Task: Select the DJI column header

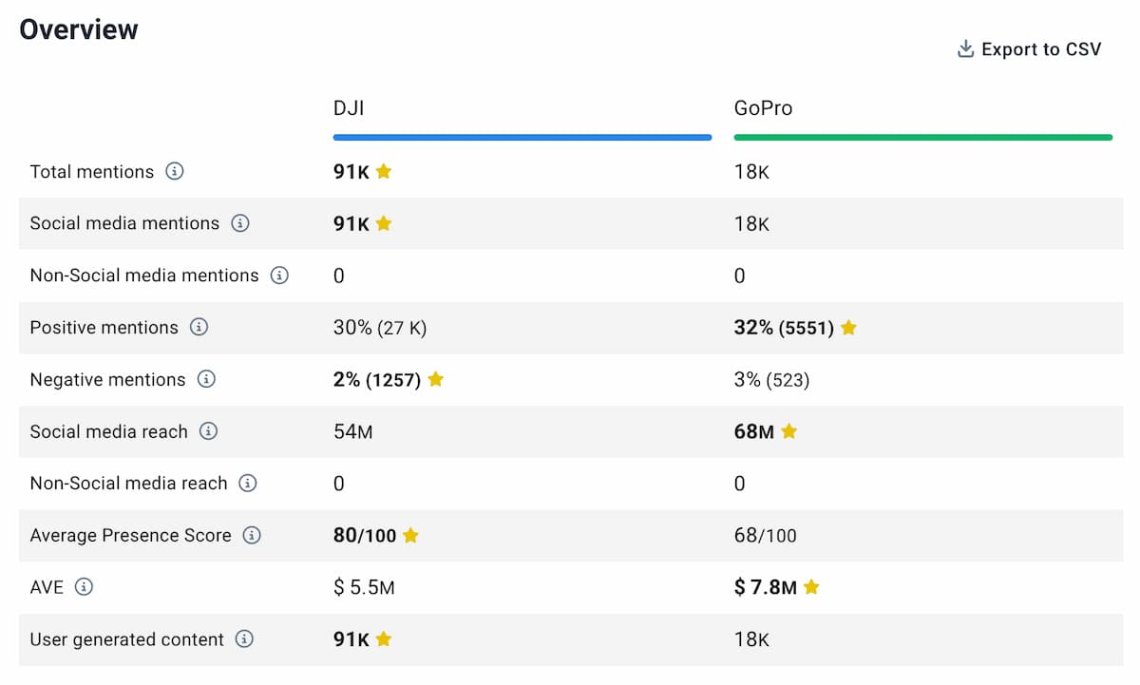Action: [348, 108]
